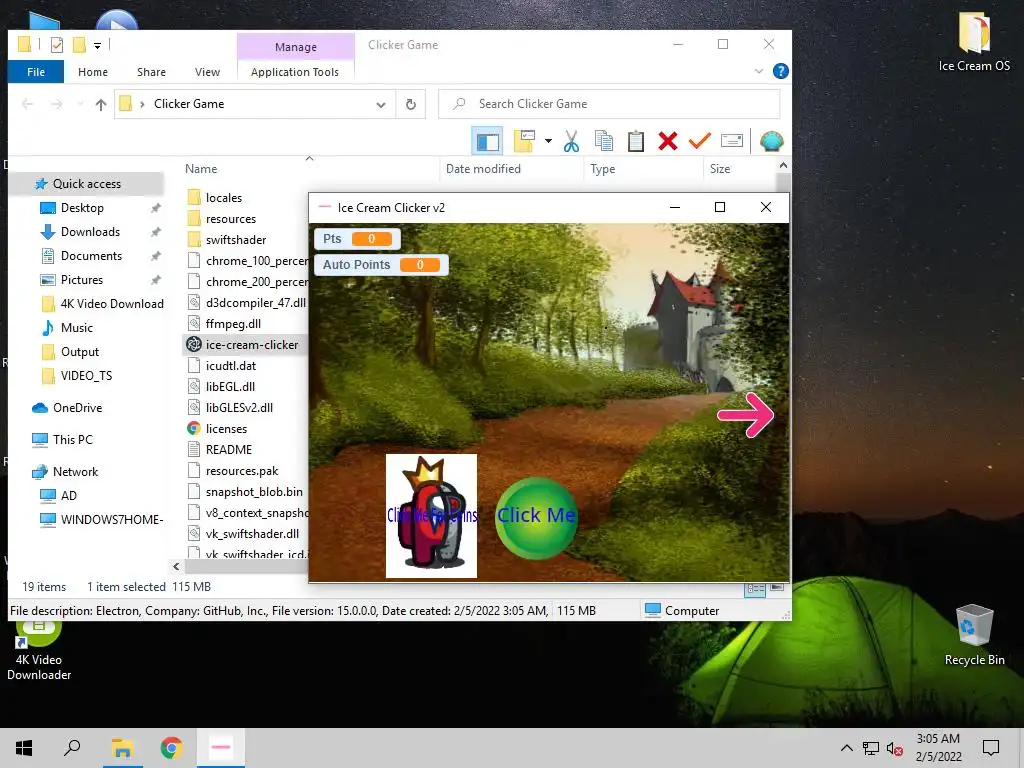Click the Properties quick access icon
This screenshot has height=768, width=1024.
tap(57, 44)
